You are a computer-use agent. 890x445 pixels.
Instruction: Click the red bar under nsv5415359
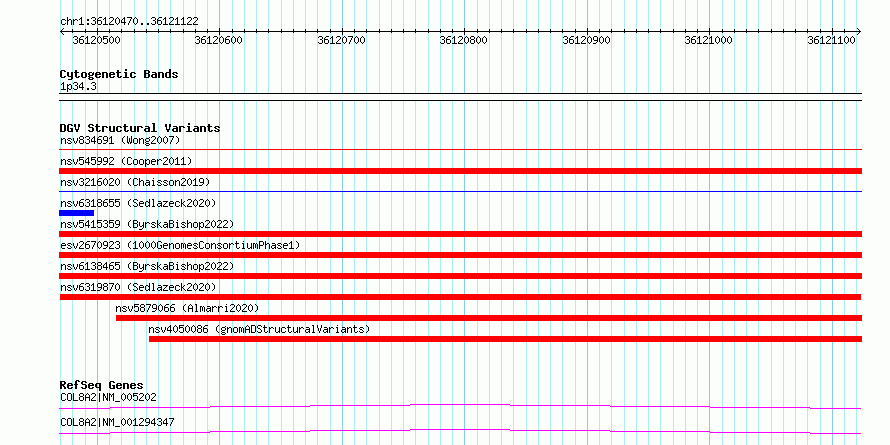[x=460, y=234]
